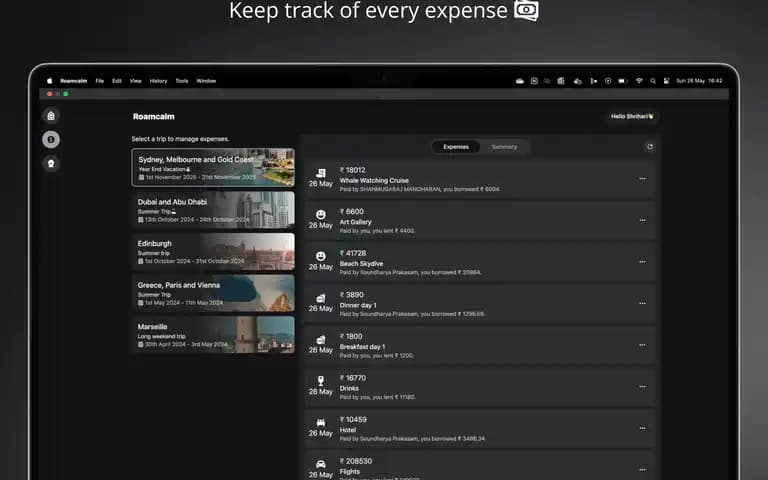Click the Dinner day 1 food icon
Screen dimensions: 768x480
321,298
